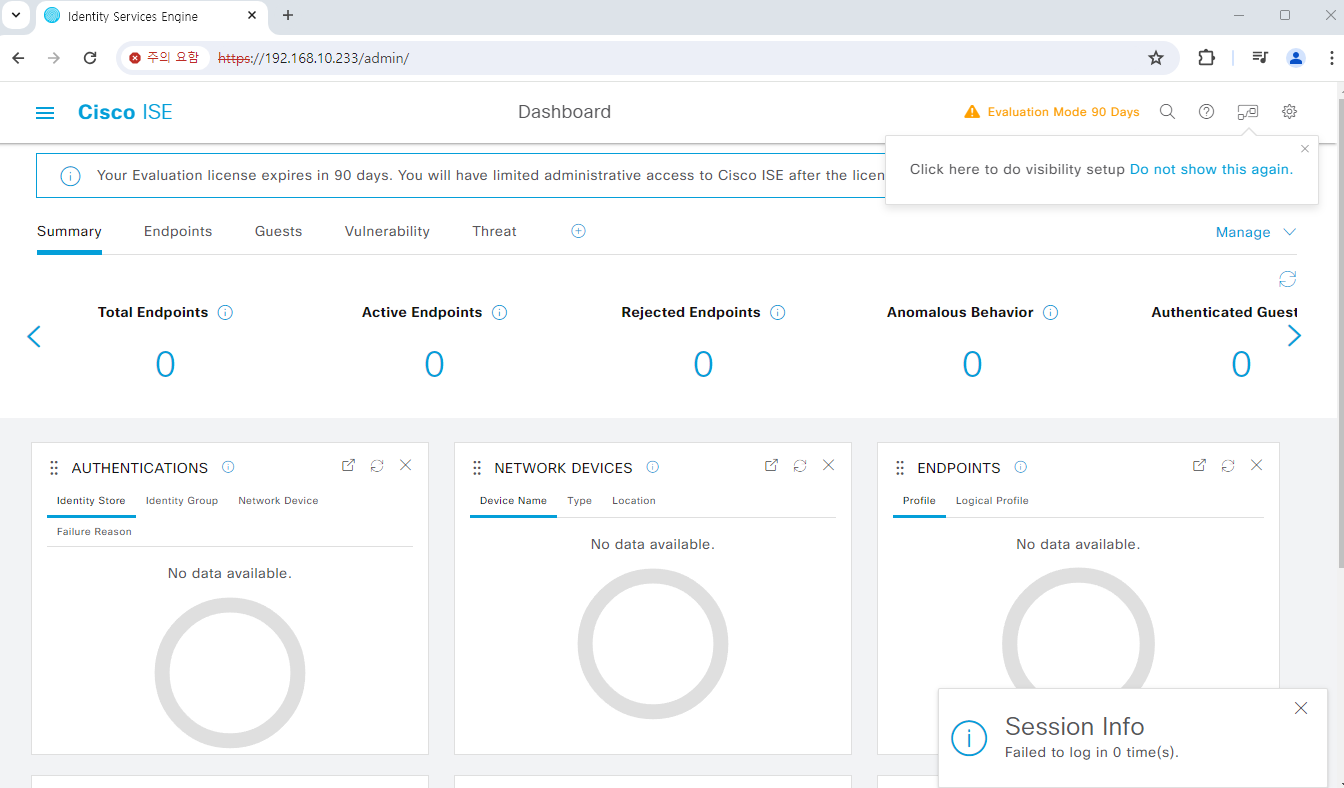Screen dimensions: 1344x788
Task: Pop out the Endpoints dashlet
Action: tap(1199, 465)
